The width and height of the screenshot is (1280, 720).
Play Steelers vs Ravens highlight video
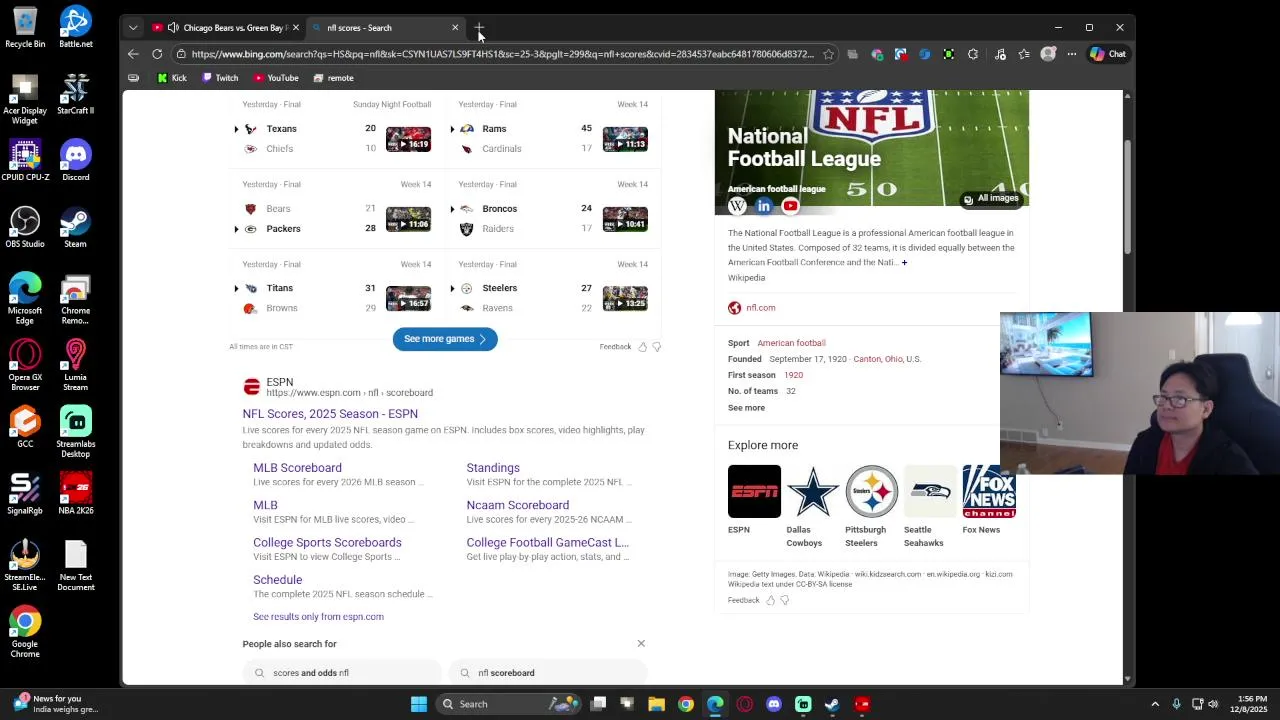[x=625, y=298]
